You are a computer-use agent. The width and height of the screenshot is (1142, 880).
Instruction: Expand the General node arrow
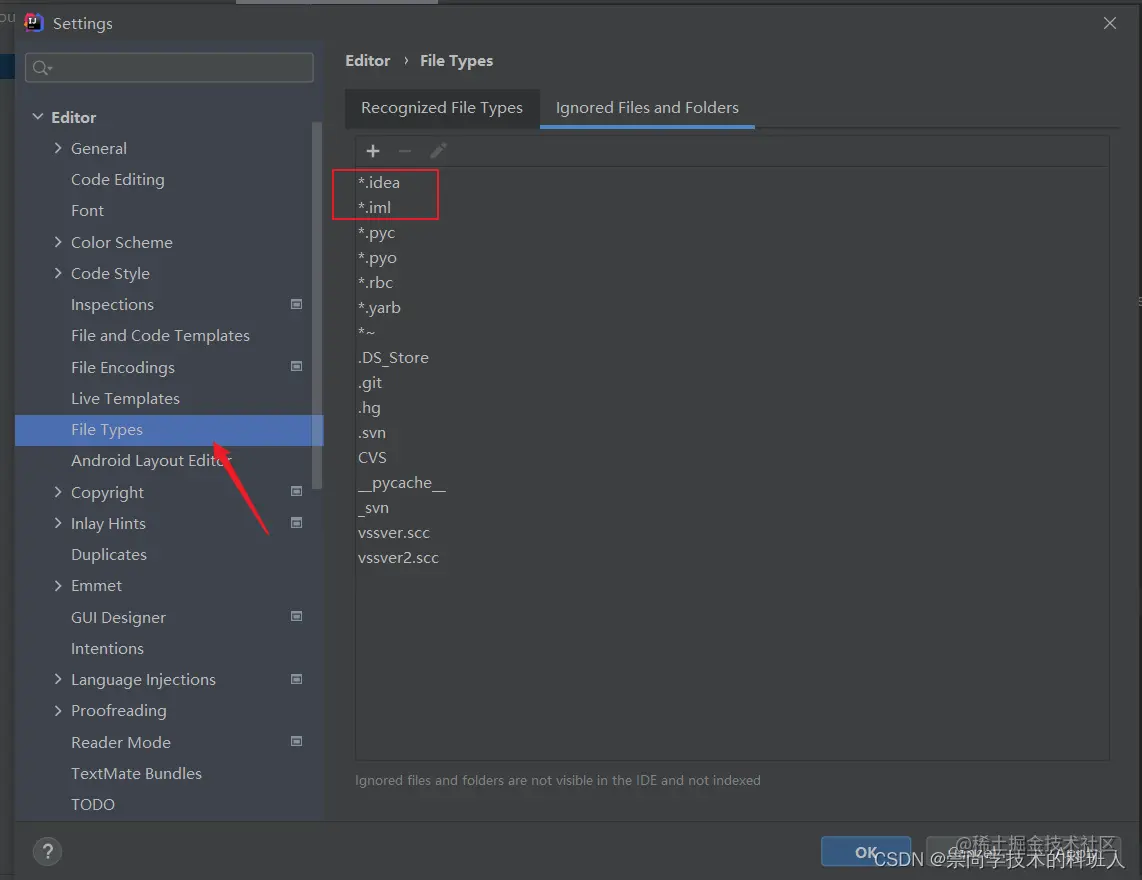(58, 148)
